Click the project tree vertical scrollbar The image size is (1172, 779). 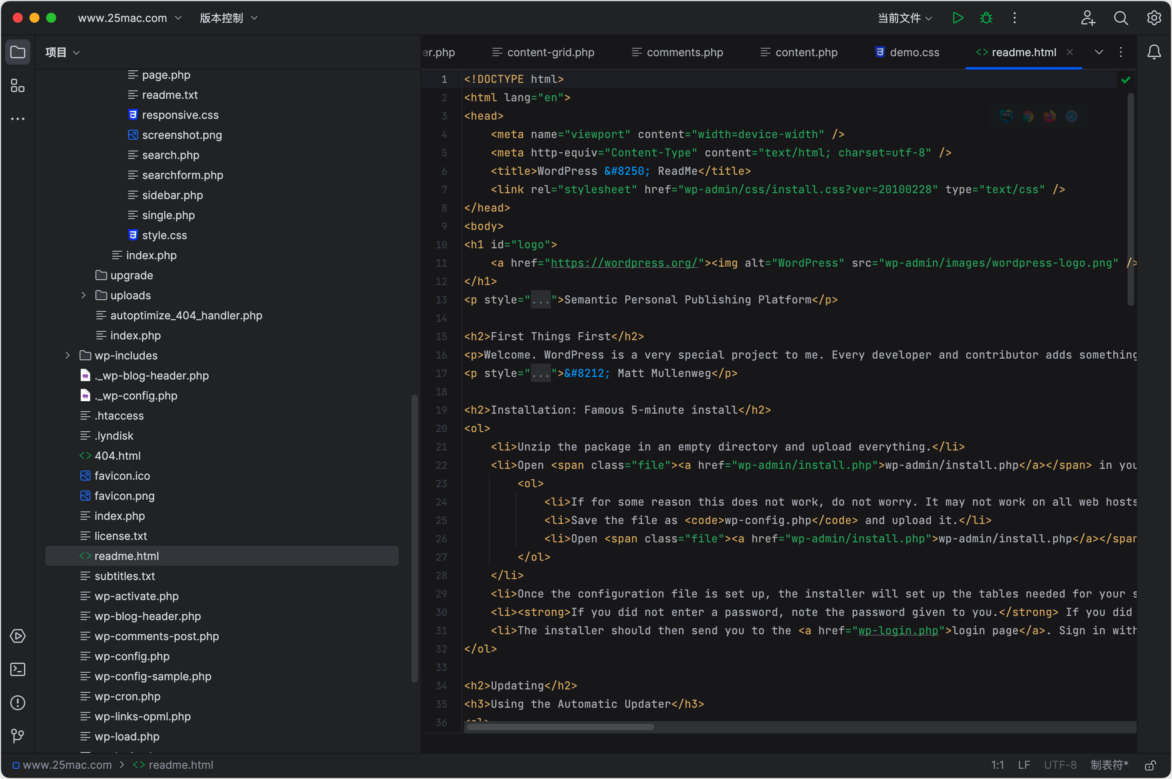click(415, 538)
